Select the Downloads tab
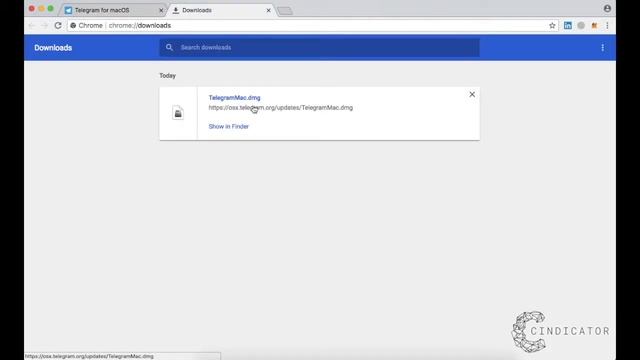 [x=220, y=10]
